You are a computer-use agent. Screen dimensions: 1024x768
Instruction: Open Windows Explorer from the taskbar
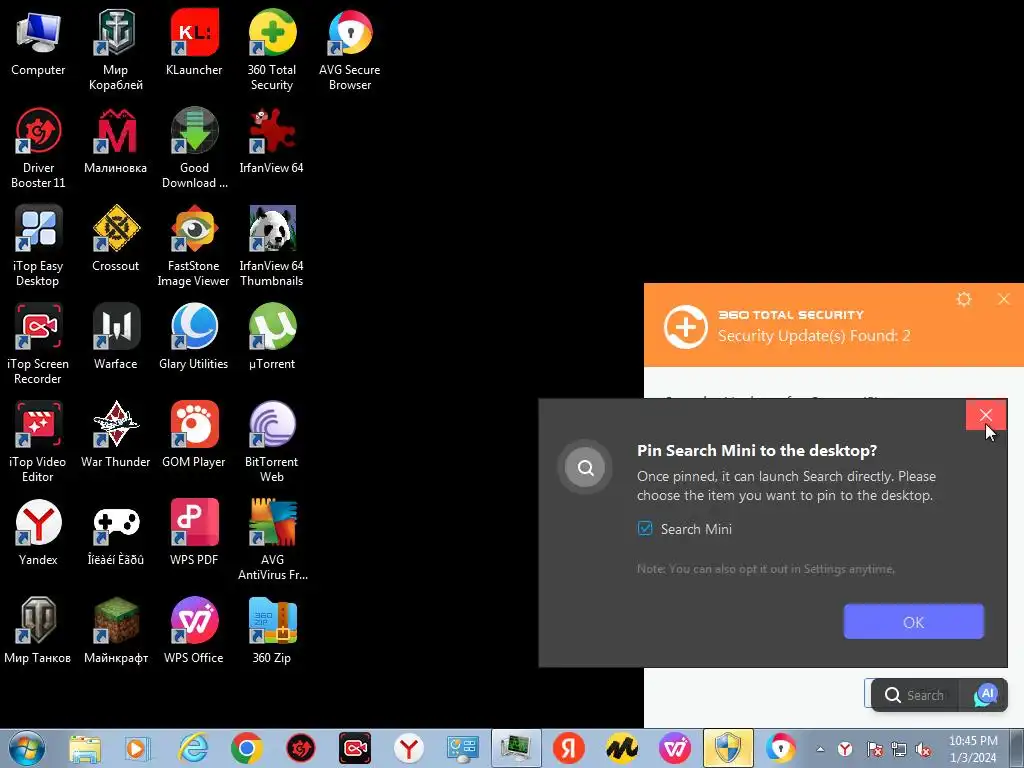click(85, 748)
